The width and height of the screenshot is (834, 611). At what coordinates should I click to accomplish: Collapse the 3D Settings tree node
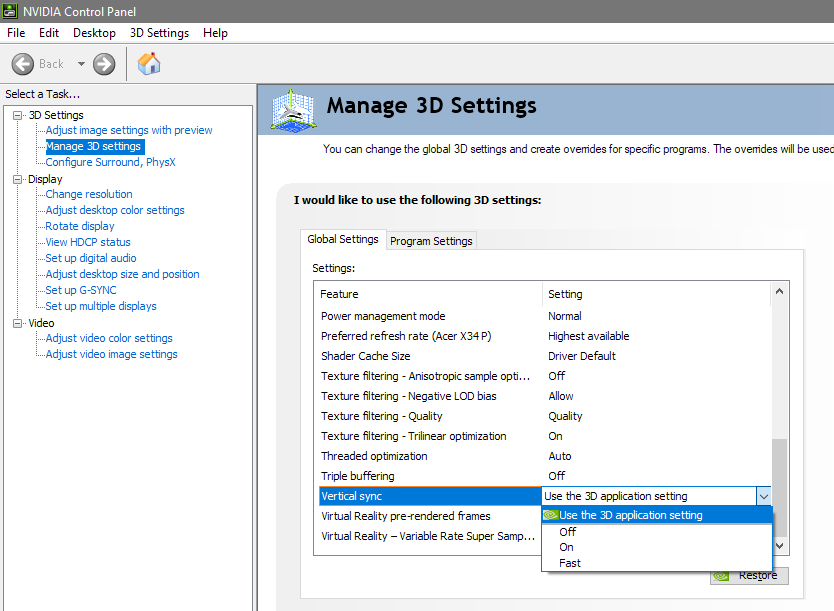tap(18, 115)
